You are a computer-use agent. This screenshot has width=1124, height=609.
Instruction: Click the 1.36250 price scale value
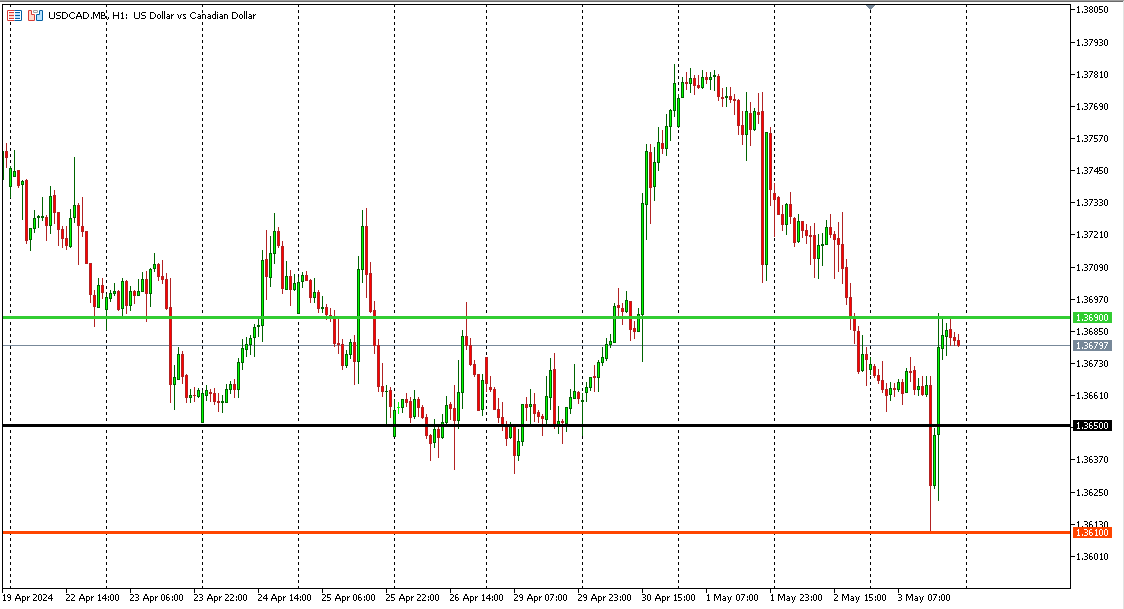click(1092, 492)
